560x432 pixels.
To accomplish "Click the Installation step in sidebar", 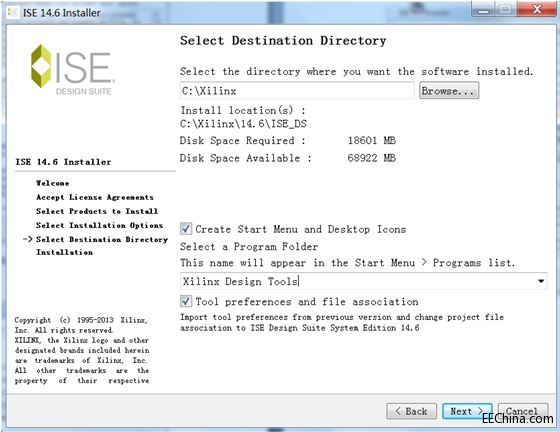I will click(x=64, y=252).
